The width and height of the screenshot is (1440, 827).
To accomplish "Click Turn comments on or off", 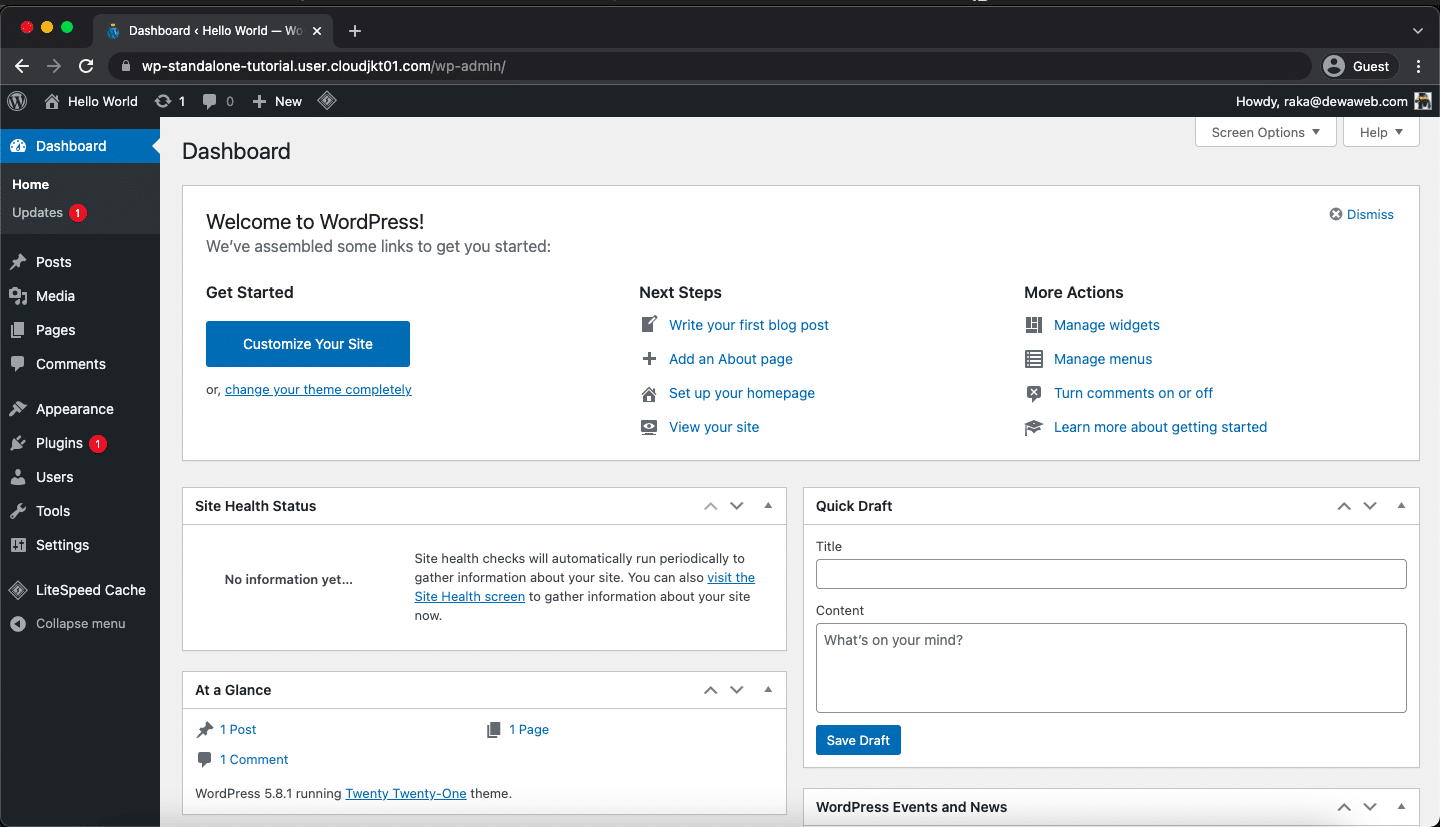I will [x=1134, y=393].
